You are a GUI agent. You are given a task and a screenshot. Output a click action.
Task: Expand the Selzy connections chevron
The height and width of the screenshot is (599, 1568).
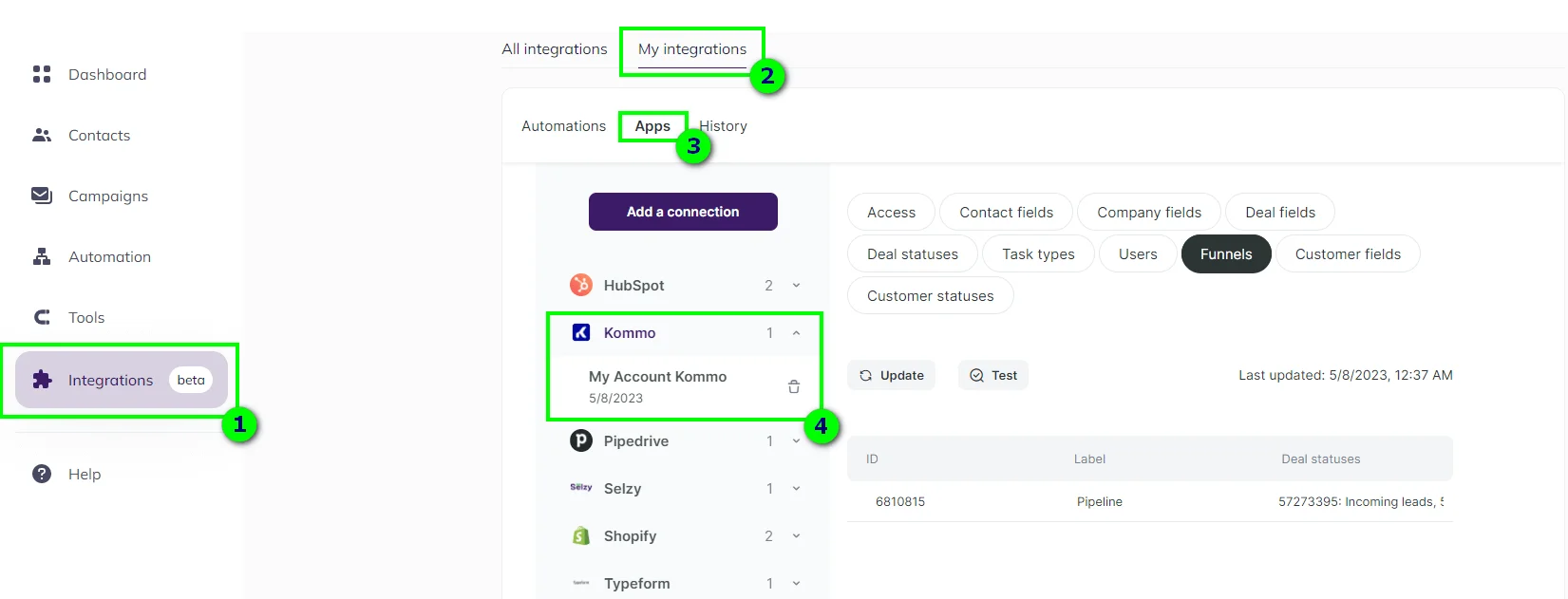click(x=796, y=488)
